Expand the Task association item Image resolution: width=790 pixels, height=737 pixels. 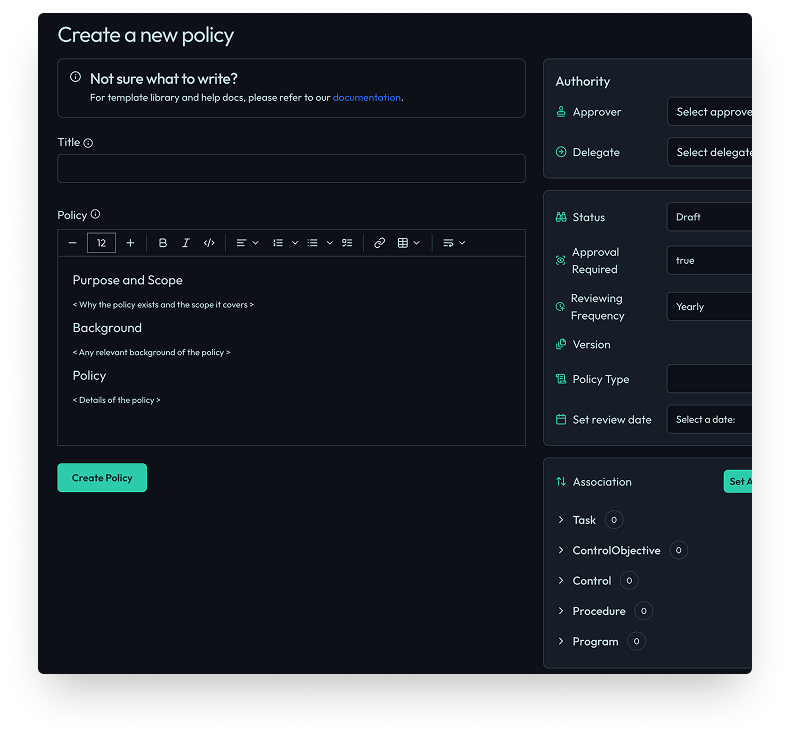pyautogui.click(x=561, y=520)
